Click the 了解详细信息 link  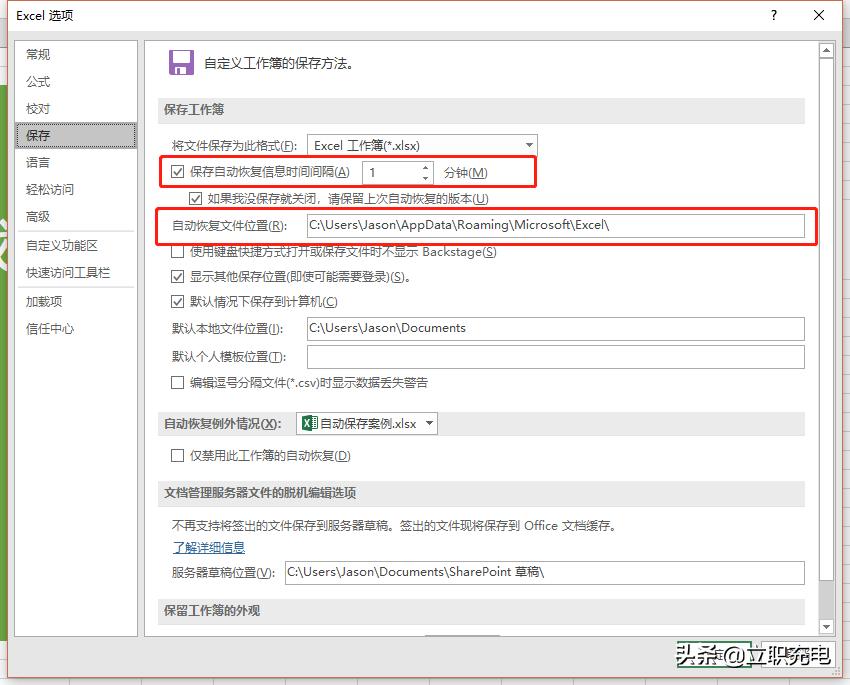coord(208,547)
